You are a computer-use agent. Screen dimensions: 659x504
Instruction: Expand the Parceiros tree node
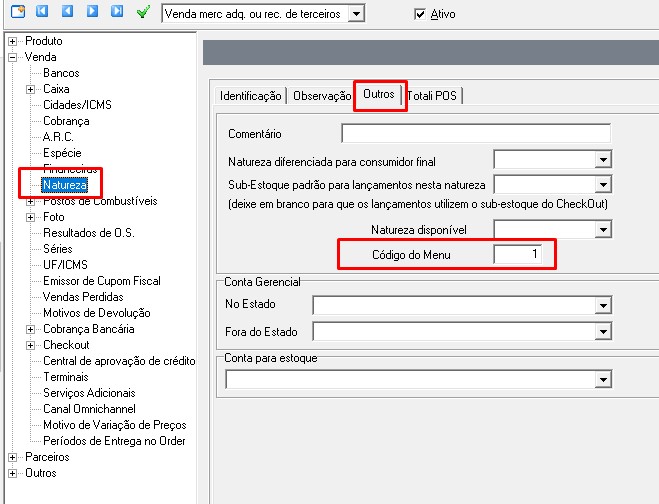(12, 457)
